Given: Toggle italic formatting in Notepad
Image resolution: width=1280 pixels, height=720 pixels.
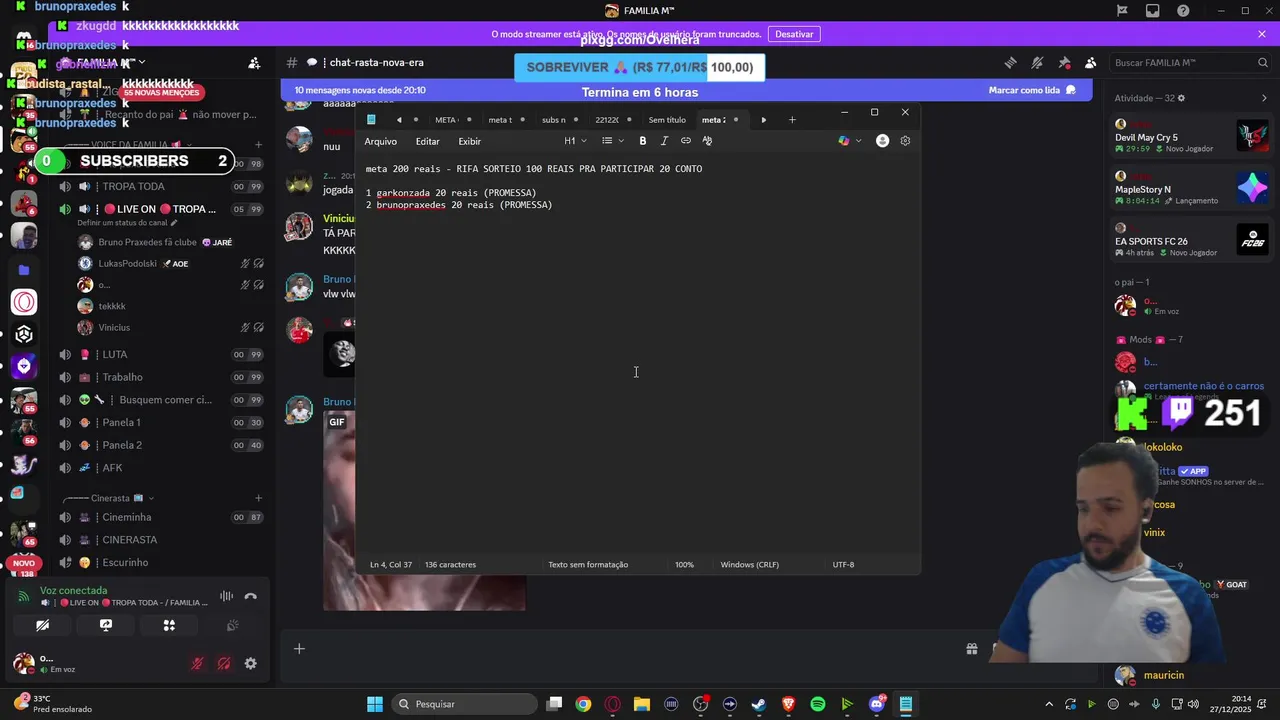Looking at the screenshot, I should click(x=664, y=141).
